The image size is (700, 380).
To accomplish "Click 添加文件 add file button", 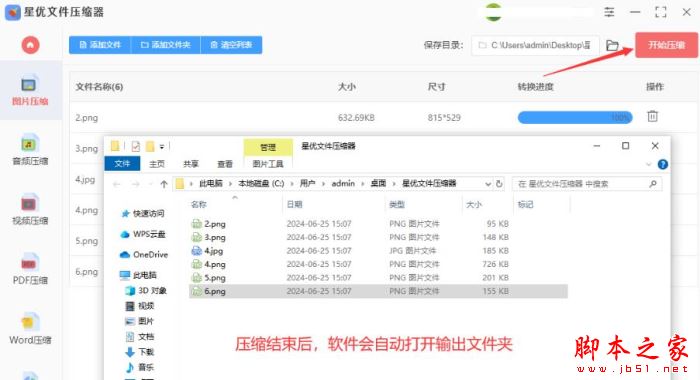I will pos(100,45).
